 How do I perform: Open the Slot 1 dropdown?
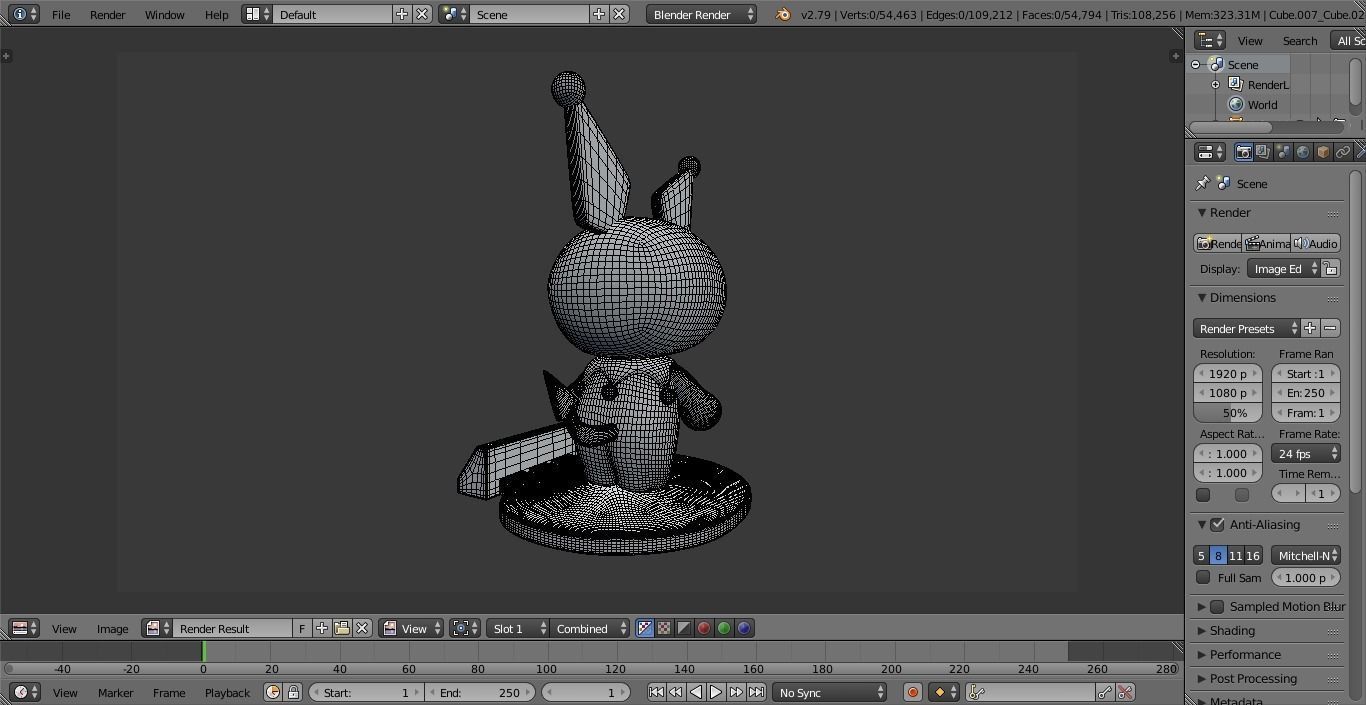(518, 628)
